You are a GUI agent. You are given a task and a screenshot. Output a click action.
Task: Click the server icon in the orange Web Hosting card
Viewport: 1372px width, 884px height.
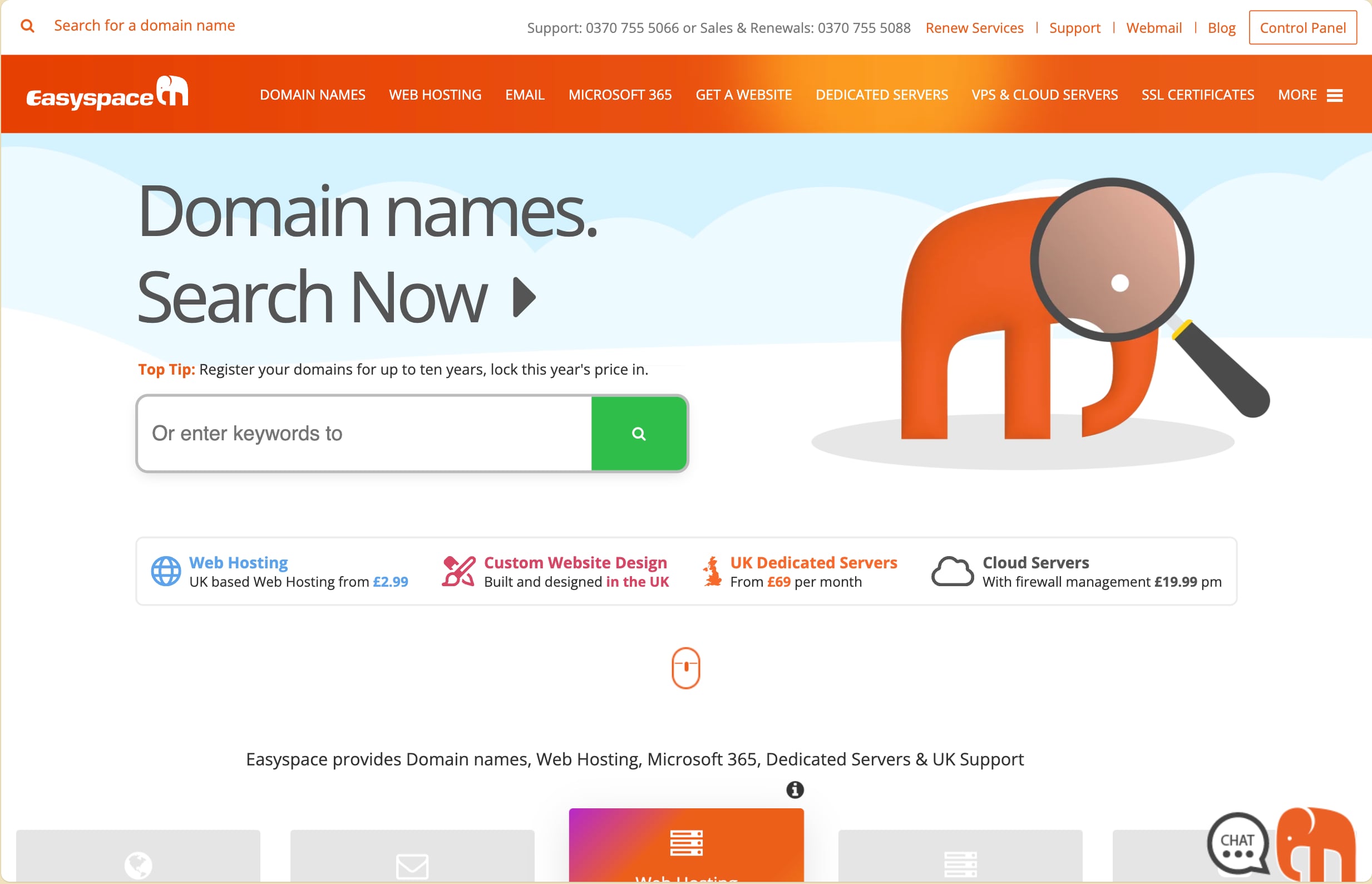687,843
